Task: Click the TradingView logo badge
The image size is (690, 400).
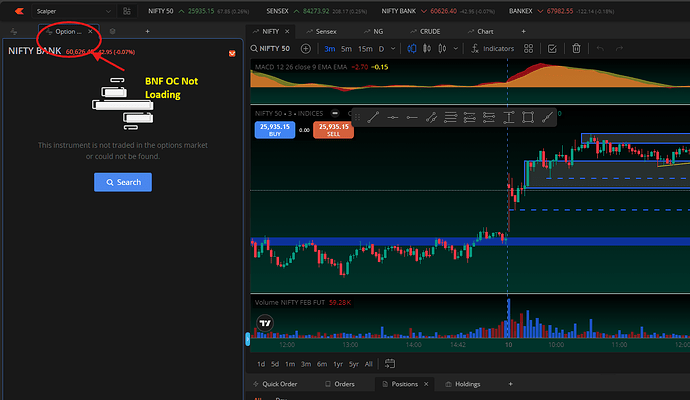Action: pos(265,323)
